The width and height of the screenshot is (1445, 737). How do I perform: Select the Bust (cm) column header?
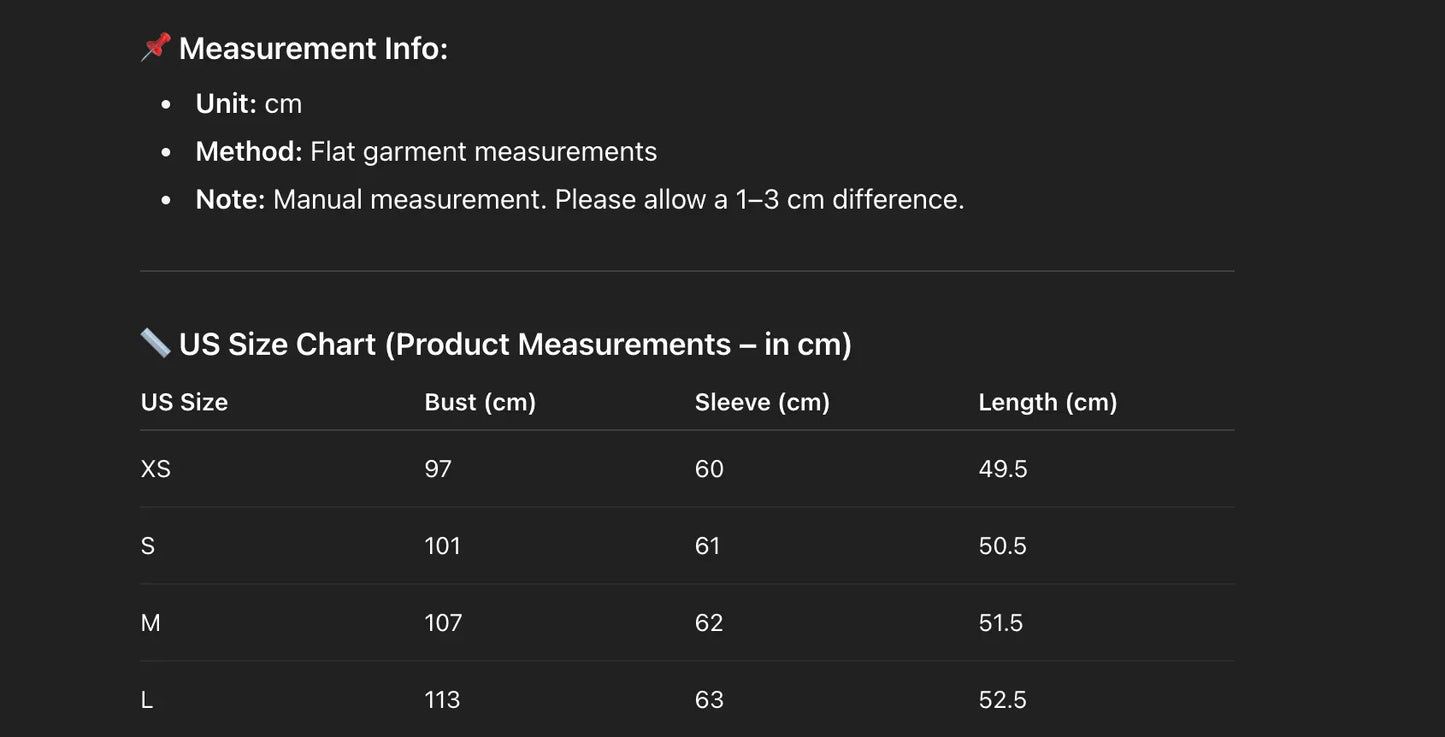pyautogui.click(x=480, y=402)
